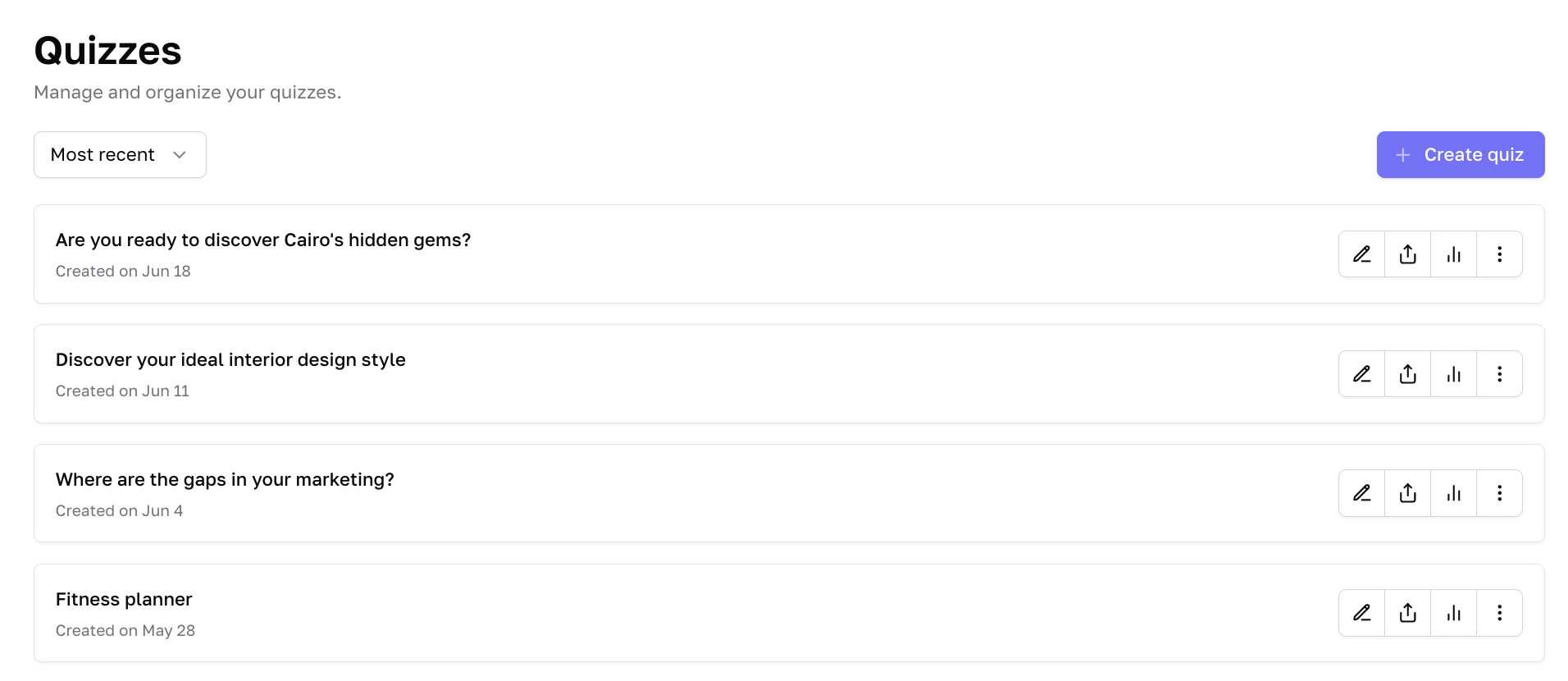Edit the interior design style quiz
The width and height of the screenshot is (1568, 681).
click(1361, 374)
